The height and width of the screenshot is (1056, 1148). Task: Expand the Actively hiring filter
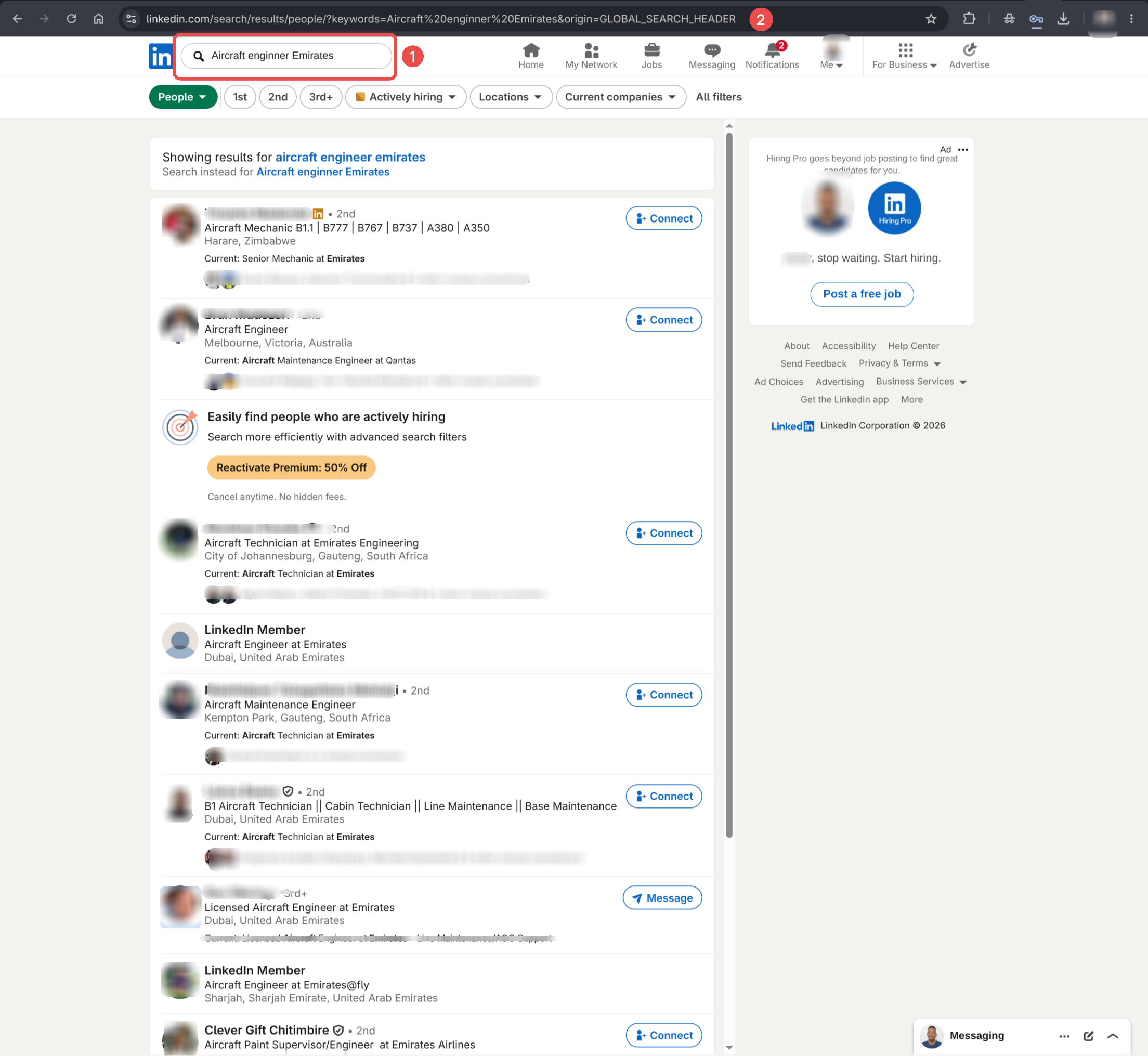(x=406, y=97)
